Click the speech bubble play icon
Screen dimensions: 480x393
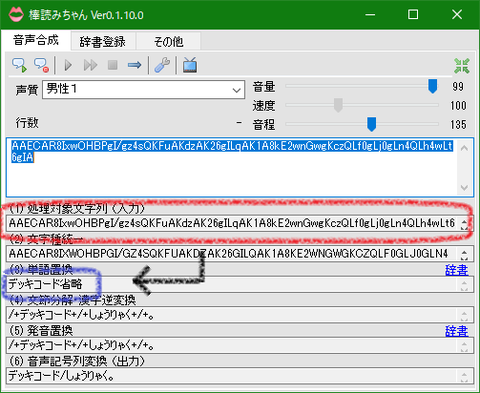tap(19, 65)
